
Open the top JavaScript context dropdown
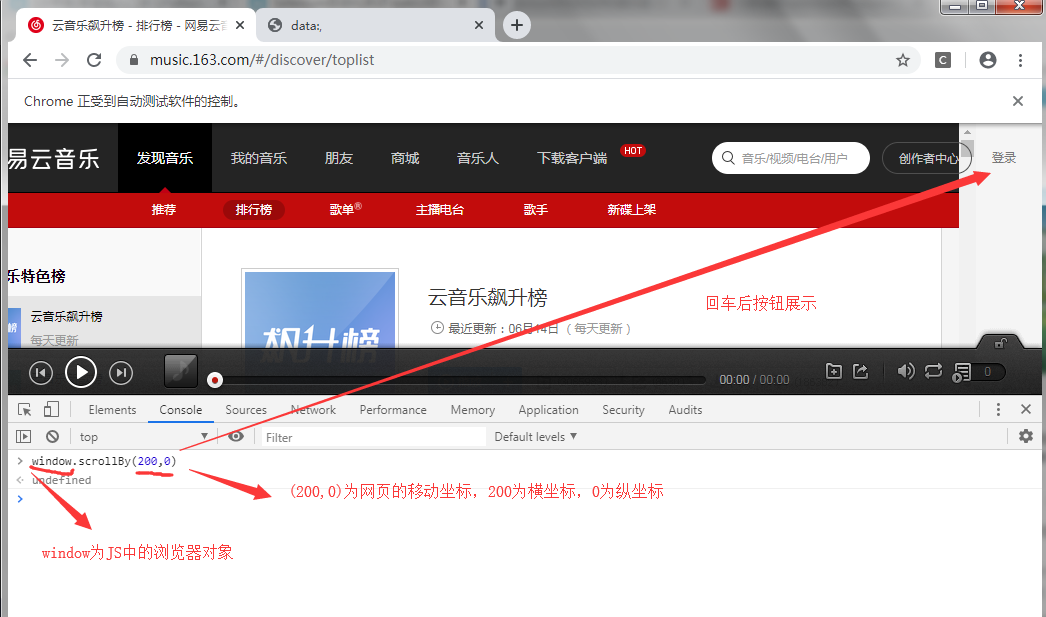[143, 437]
